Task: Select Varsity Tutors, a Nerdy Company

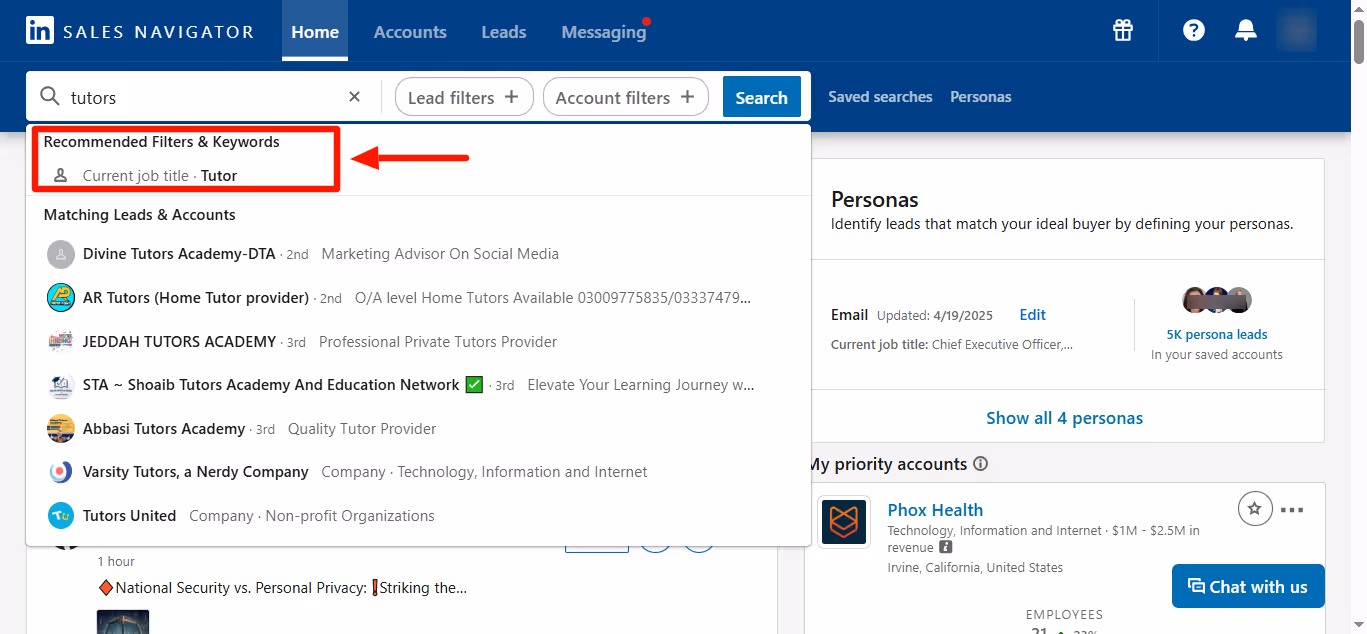Action: [418, 472]
